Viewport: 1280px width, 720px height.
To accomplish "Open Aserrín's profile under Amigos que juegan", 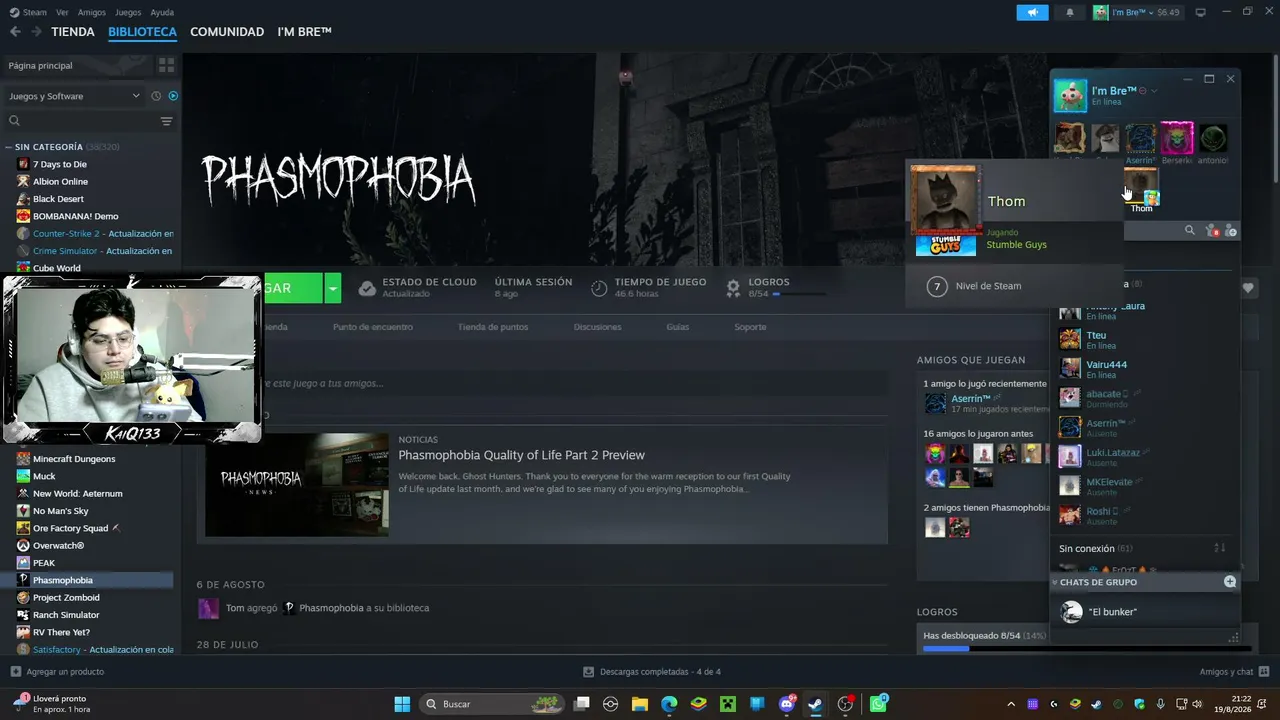I will 970,399.
